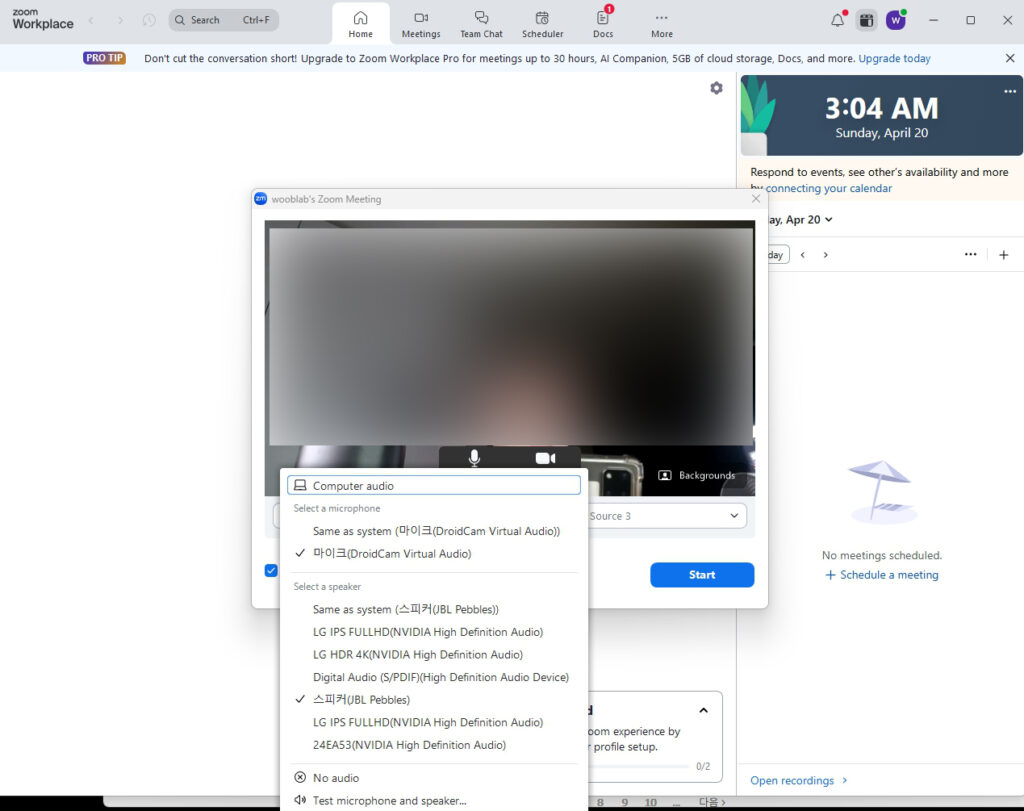The width and height of the screenshot is (1024, 811).
Task: Dismiss the Pro Tip banner
Action: (x=1010, y=58)
